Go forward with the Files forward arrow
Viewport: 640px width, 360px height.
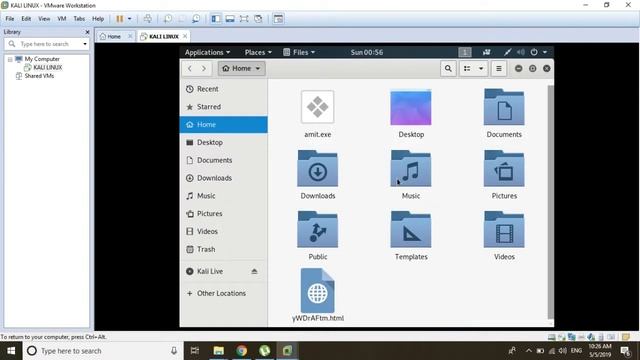click(204, 69)
